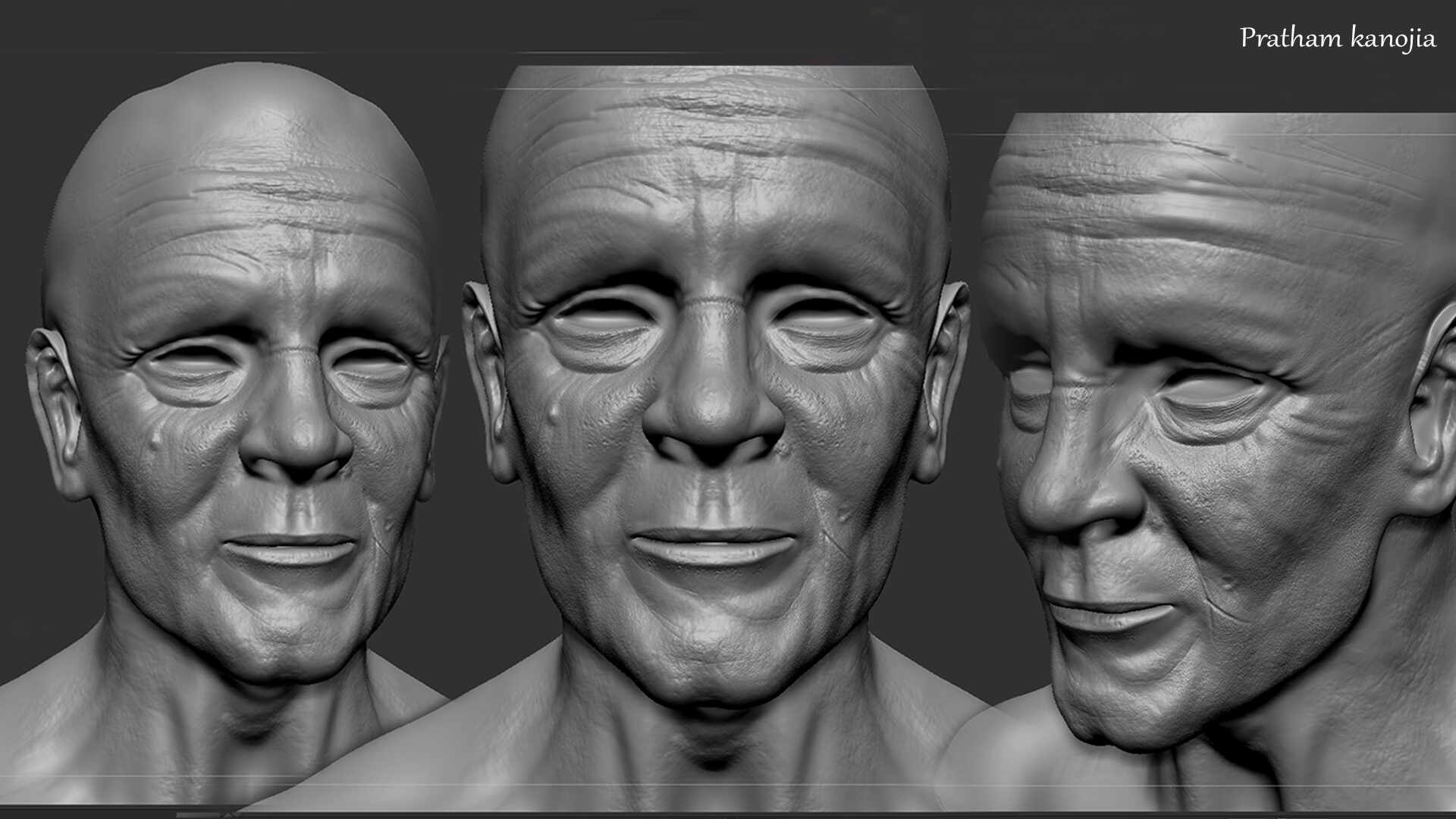Select the right head's mouth
This screenshot has width=1456, height=819.
click(x=1107, y=614)
